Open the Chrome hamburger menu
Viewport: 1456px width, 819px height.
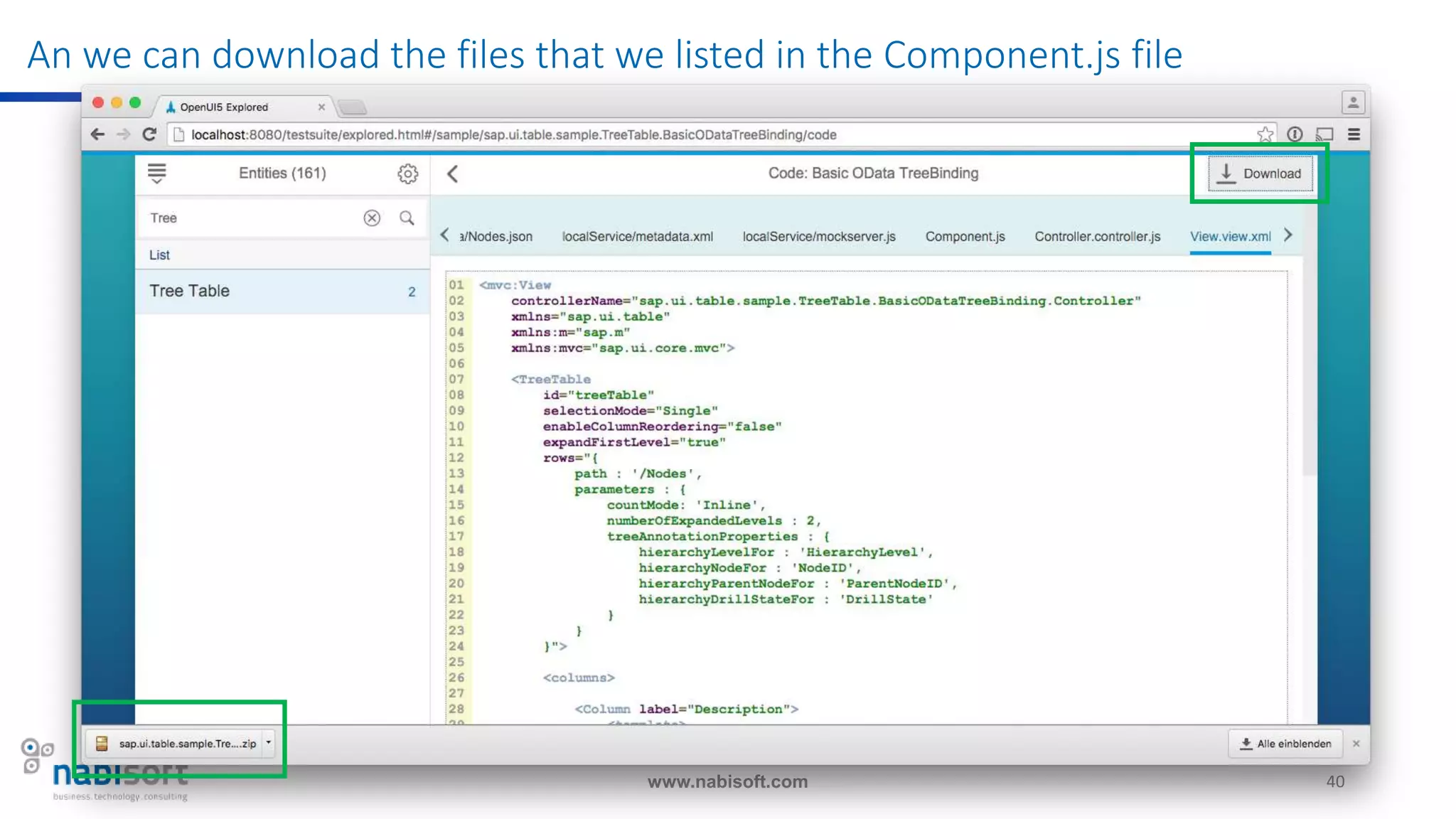pyautogui.click(x=1354, y=134)
